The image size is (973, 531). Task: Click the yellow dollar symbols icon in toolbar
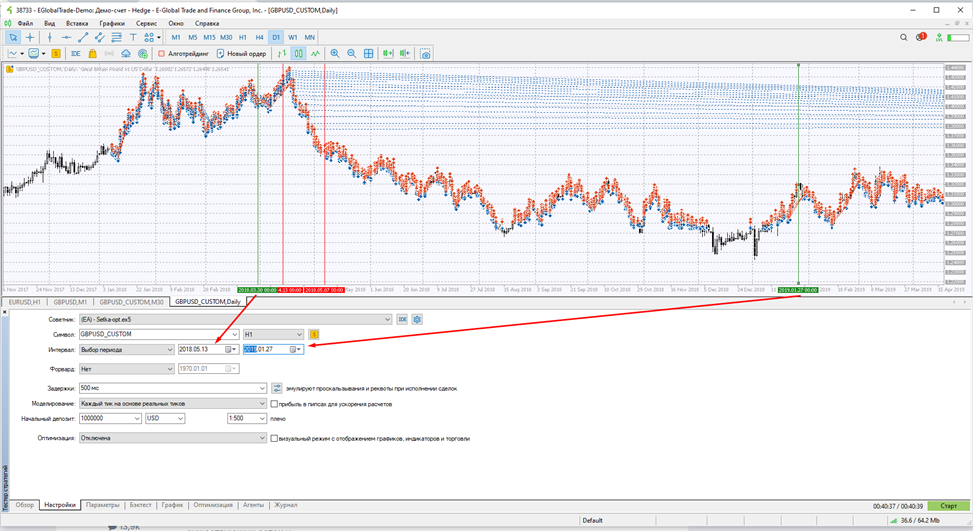(56, 53)
